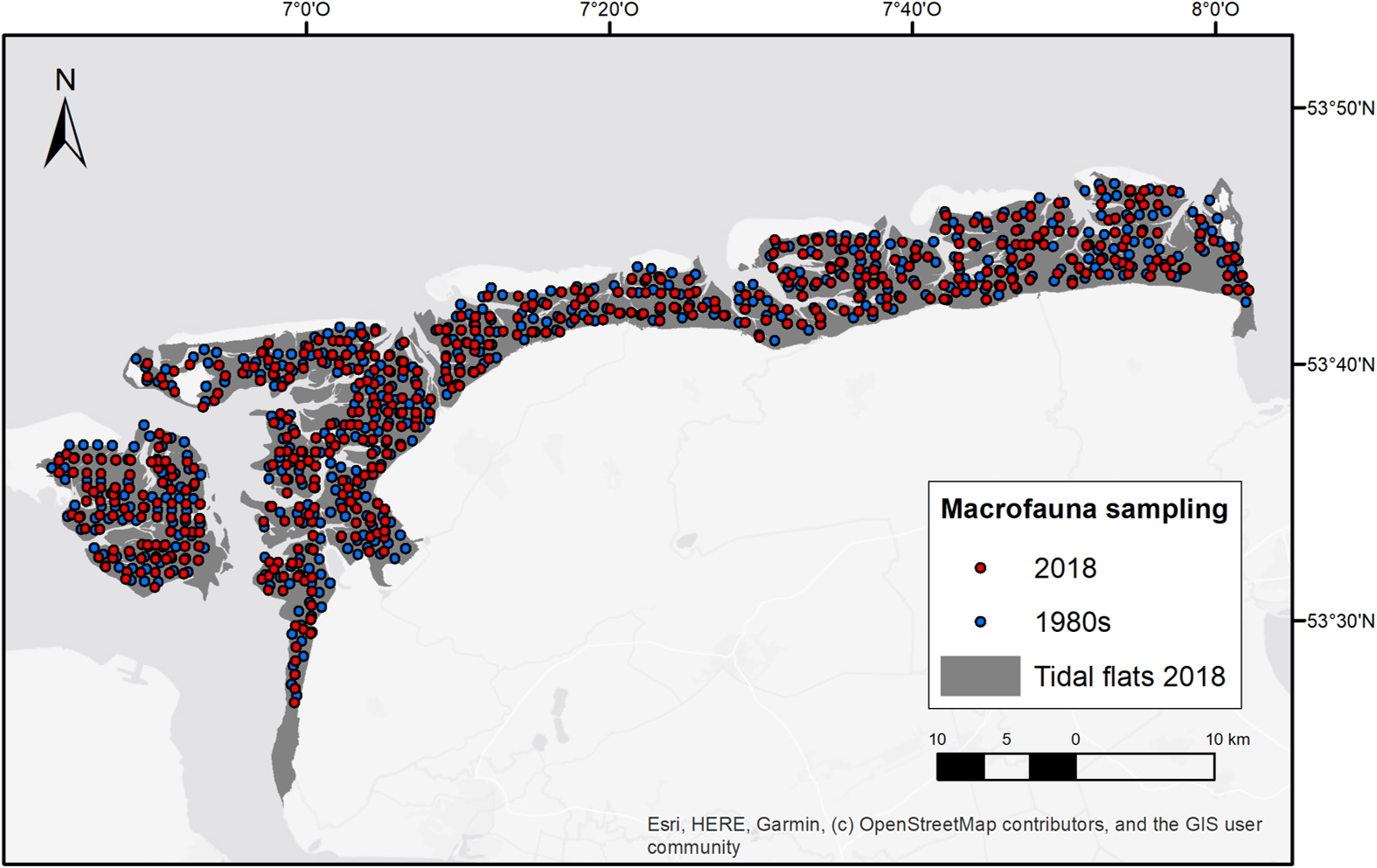Viewport: 1377px width, 868px height.
Task: Click the '5' label above scale bar
Action: (x=1006, y=740)
